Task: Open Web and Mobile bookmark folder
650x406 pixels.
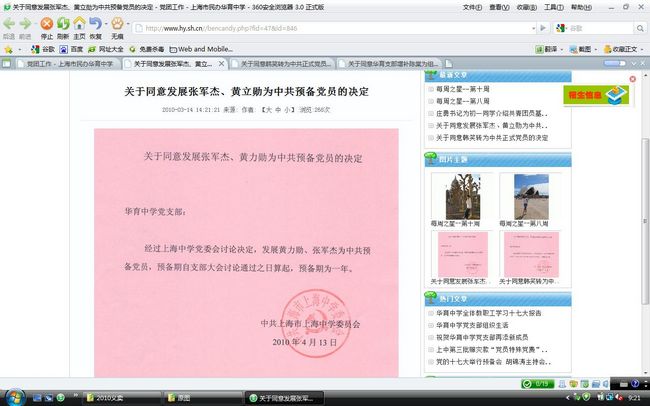Action: [x=201, y=49]
